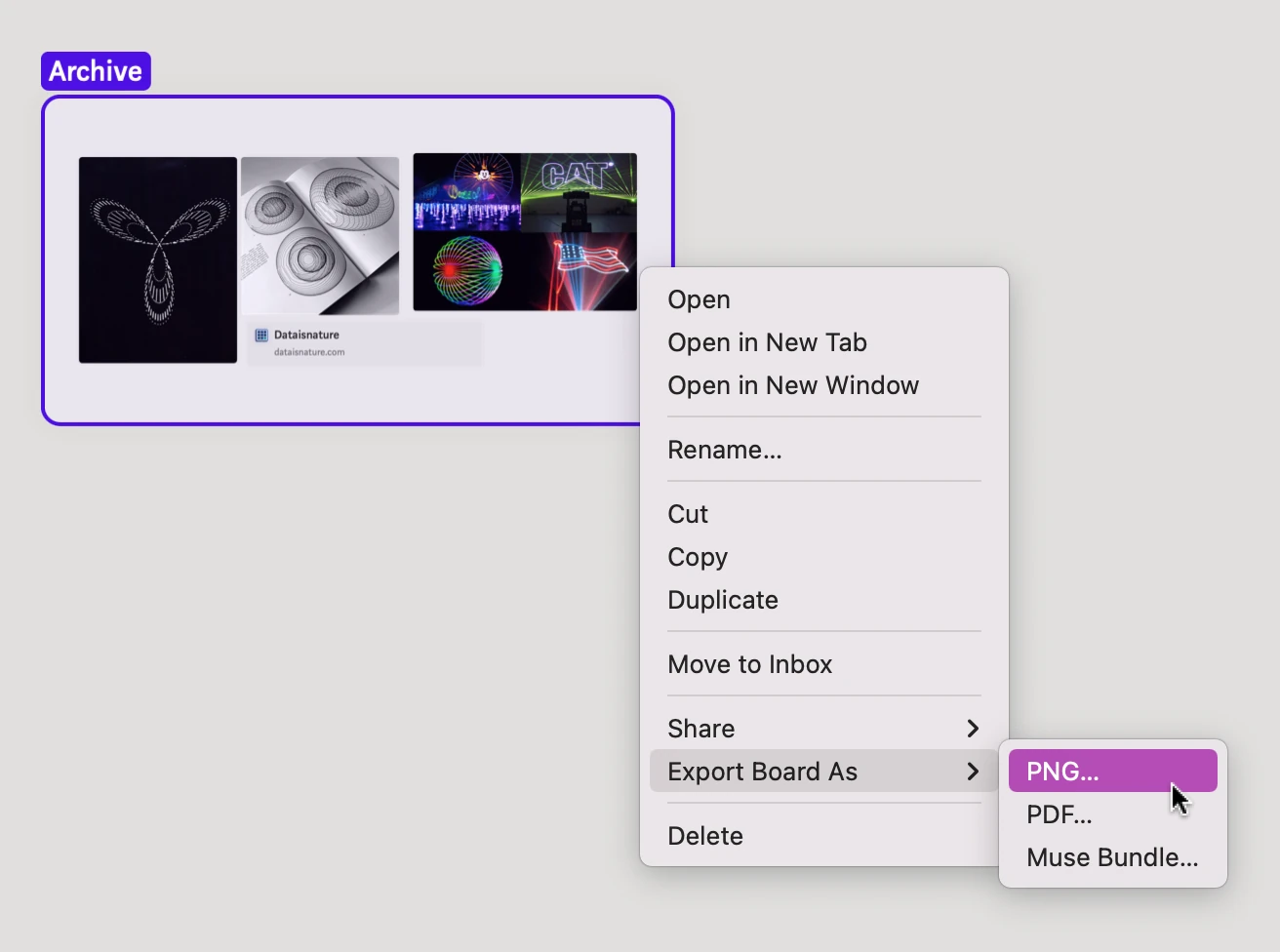Choose Open in New Tab
This screenshot has width=1280, height=952.
(x=767, y=342)
